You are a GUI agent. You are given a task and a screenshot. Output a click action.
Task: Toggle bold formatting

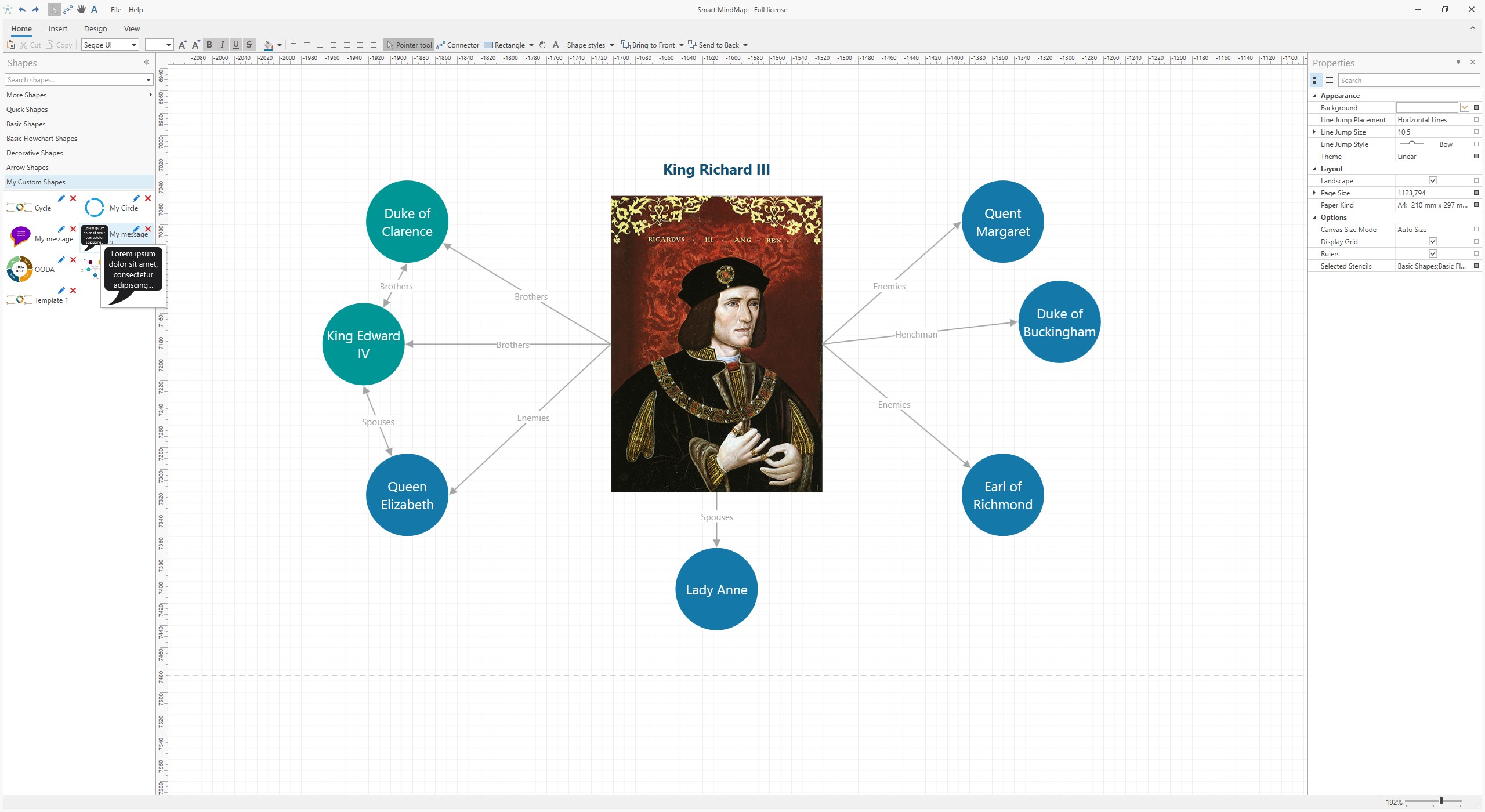pos(209,45)
